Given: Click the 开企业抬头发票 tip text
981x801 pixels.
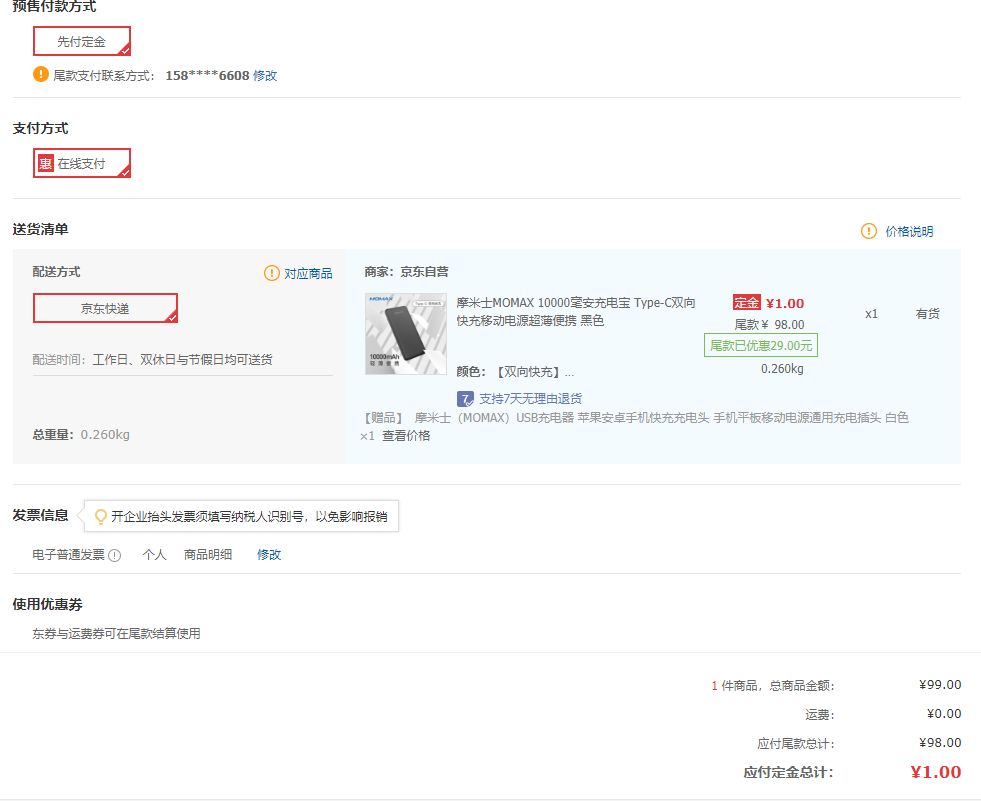Looking at the screenshot, I should (249, 516).
